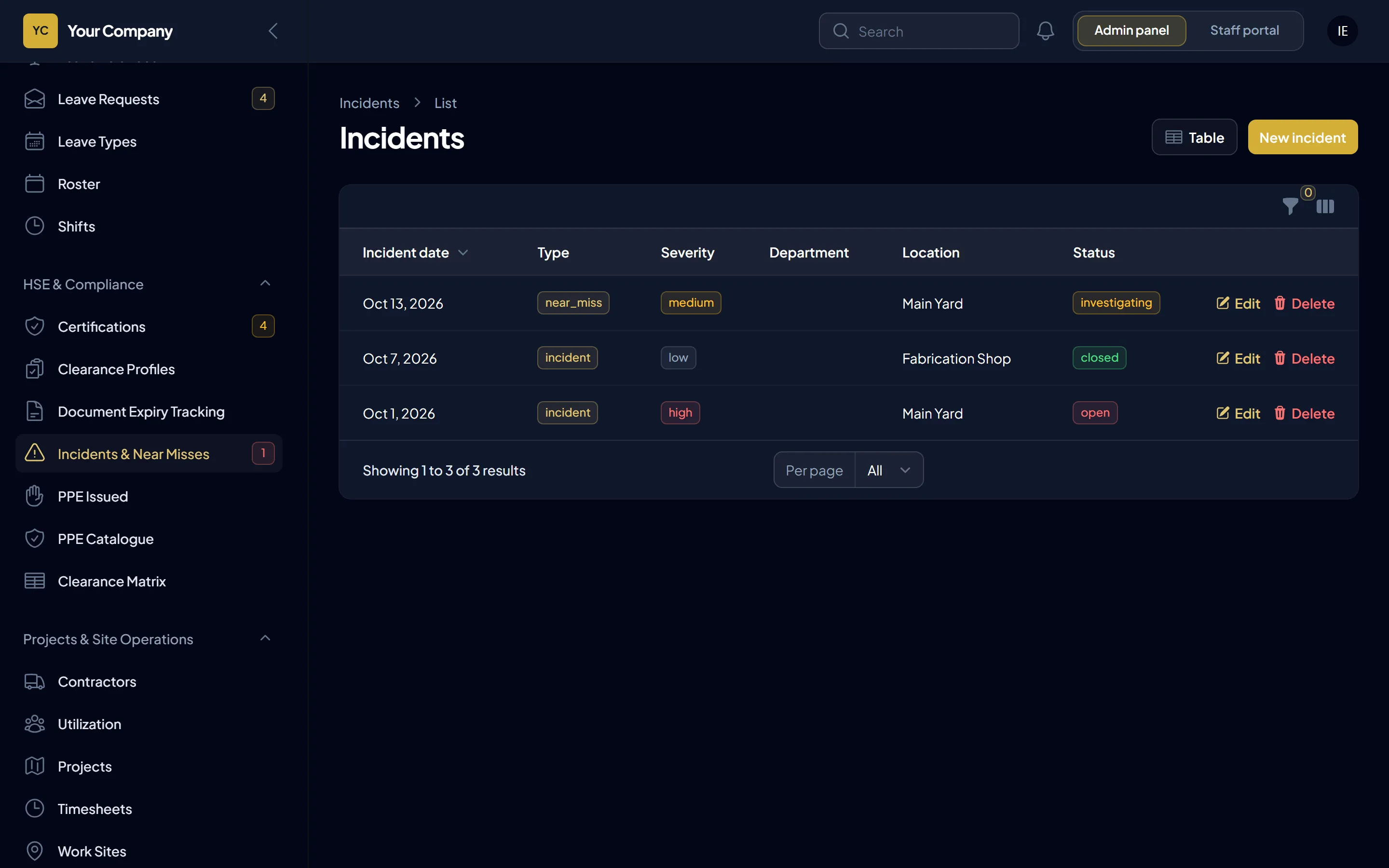Open the Roster page
Screen dimensions: 1389x868
click(149, 184)
